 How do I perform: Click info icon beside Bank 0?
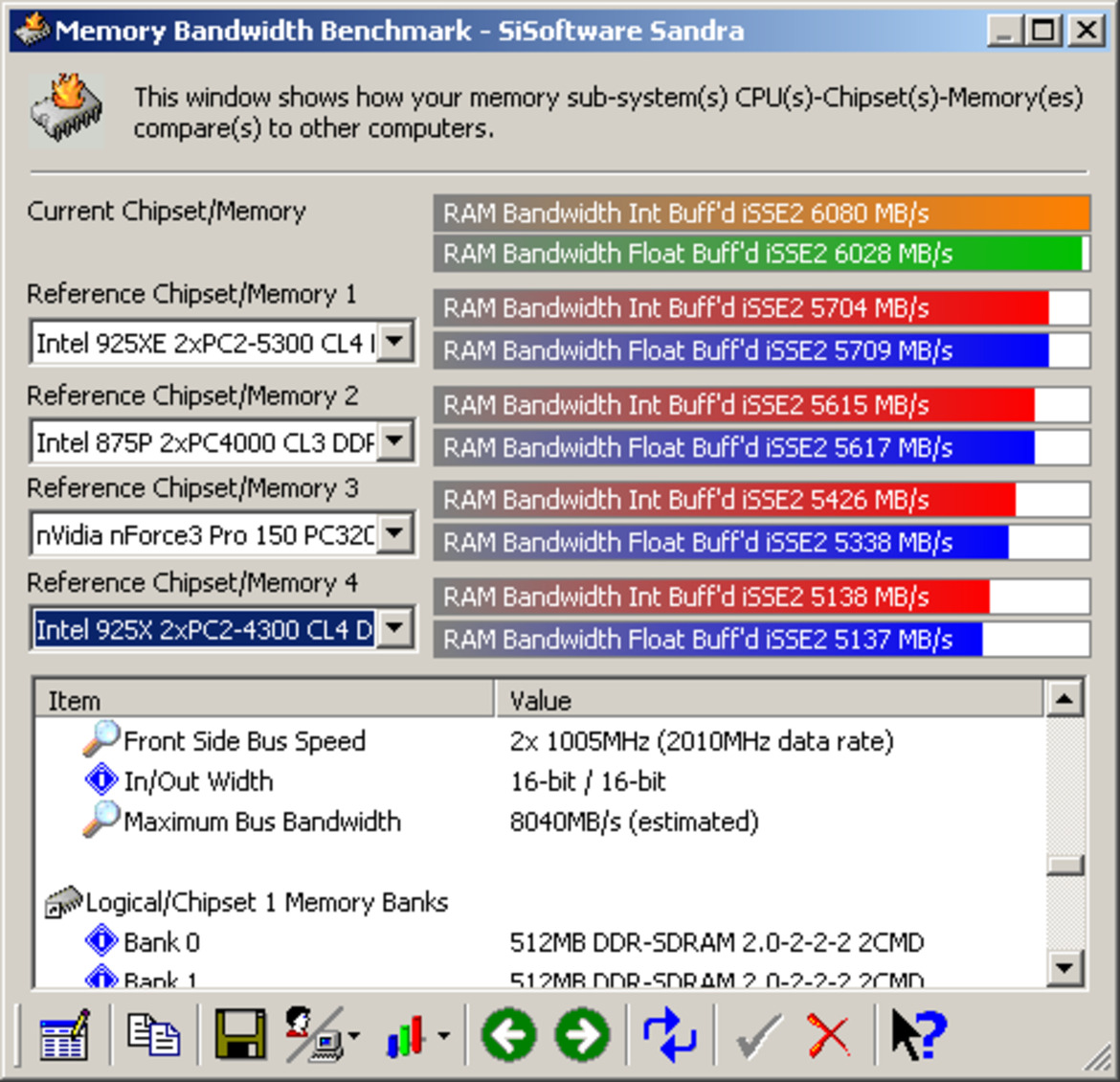(x=101, y=940)
